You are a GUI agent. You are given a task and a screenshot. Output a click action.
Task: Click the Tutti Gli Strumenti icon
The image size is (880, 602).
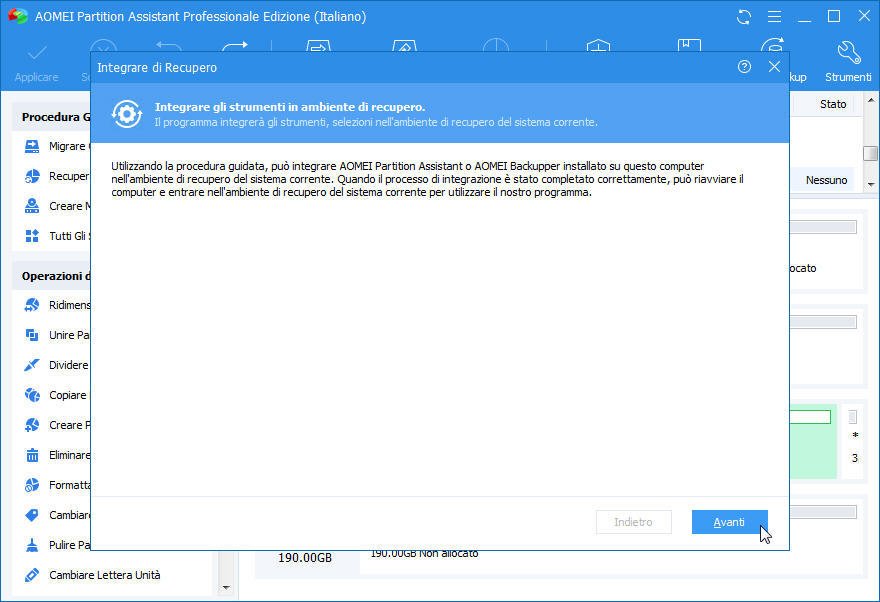click(x=32, y=236)
